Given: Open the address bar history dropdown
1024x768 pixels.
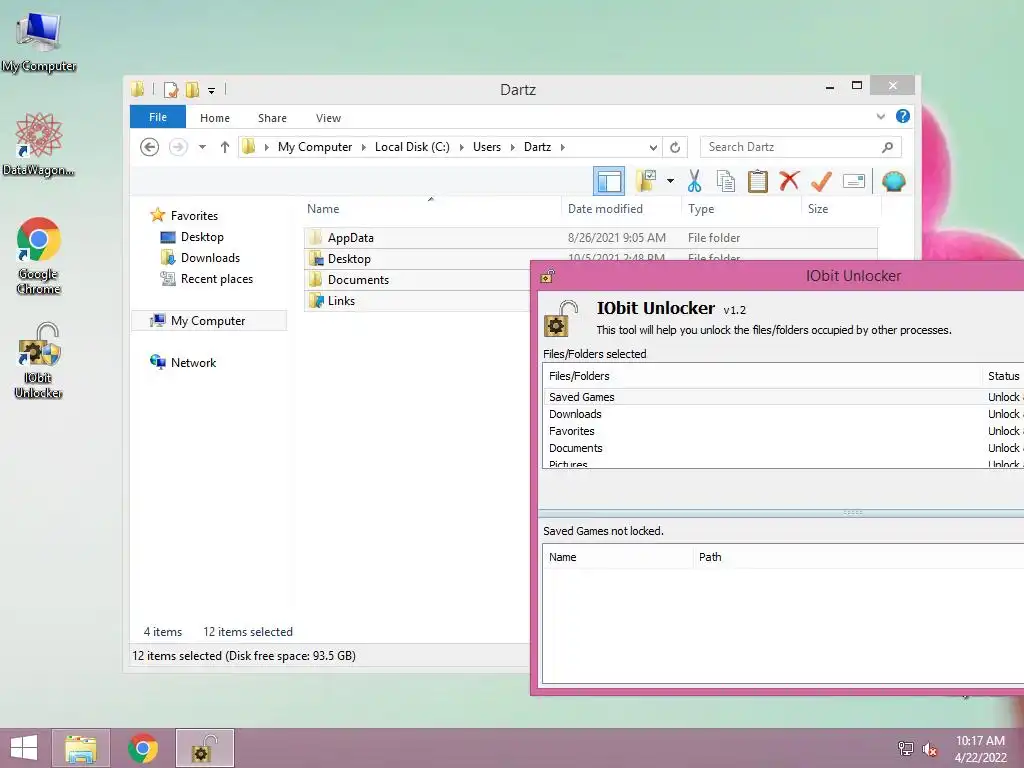Looking at the screenshot, I should (x=652, y=148).
